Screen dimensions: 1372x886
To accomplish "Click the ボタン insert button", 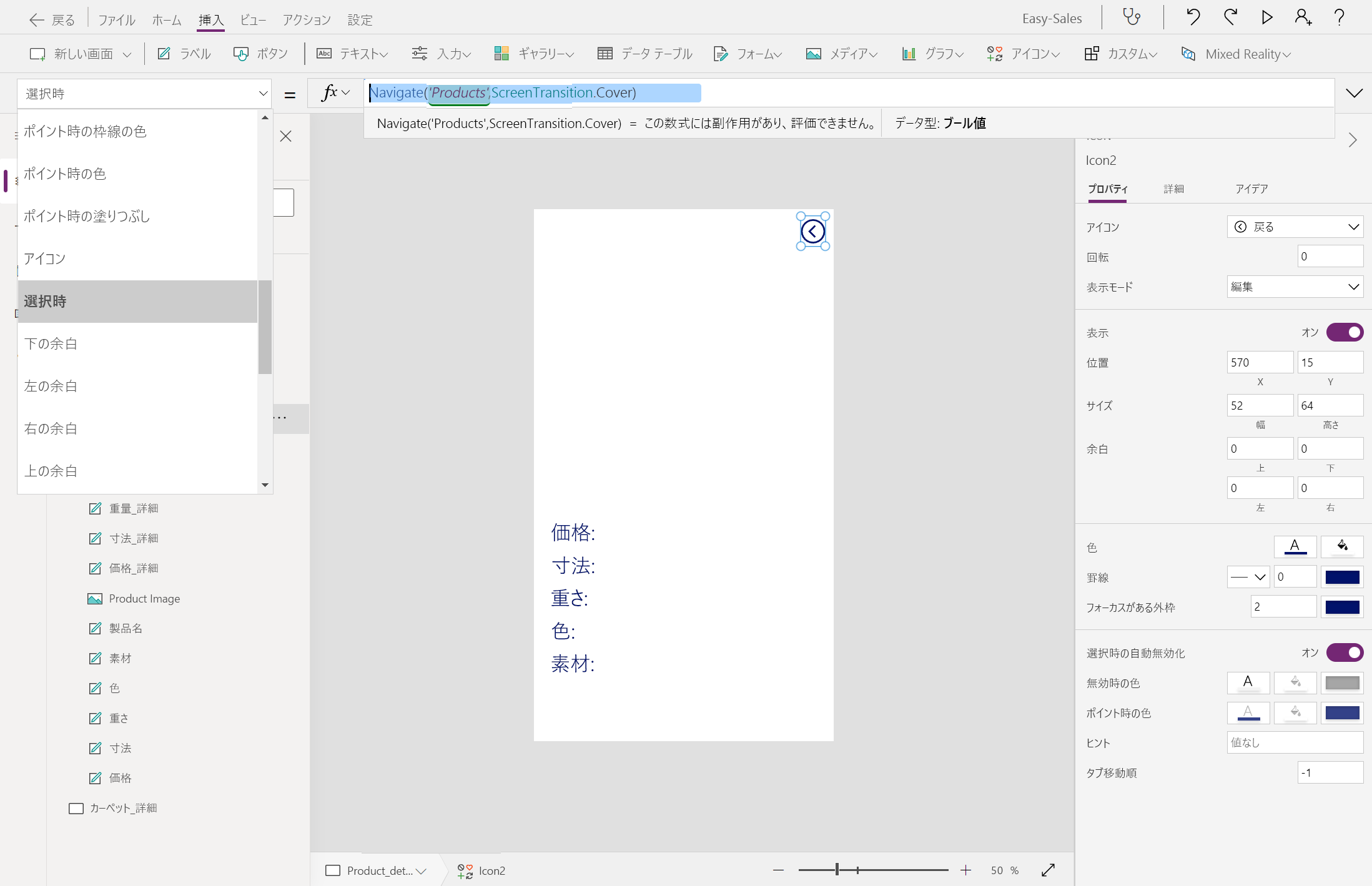I will 261,54.
